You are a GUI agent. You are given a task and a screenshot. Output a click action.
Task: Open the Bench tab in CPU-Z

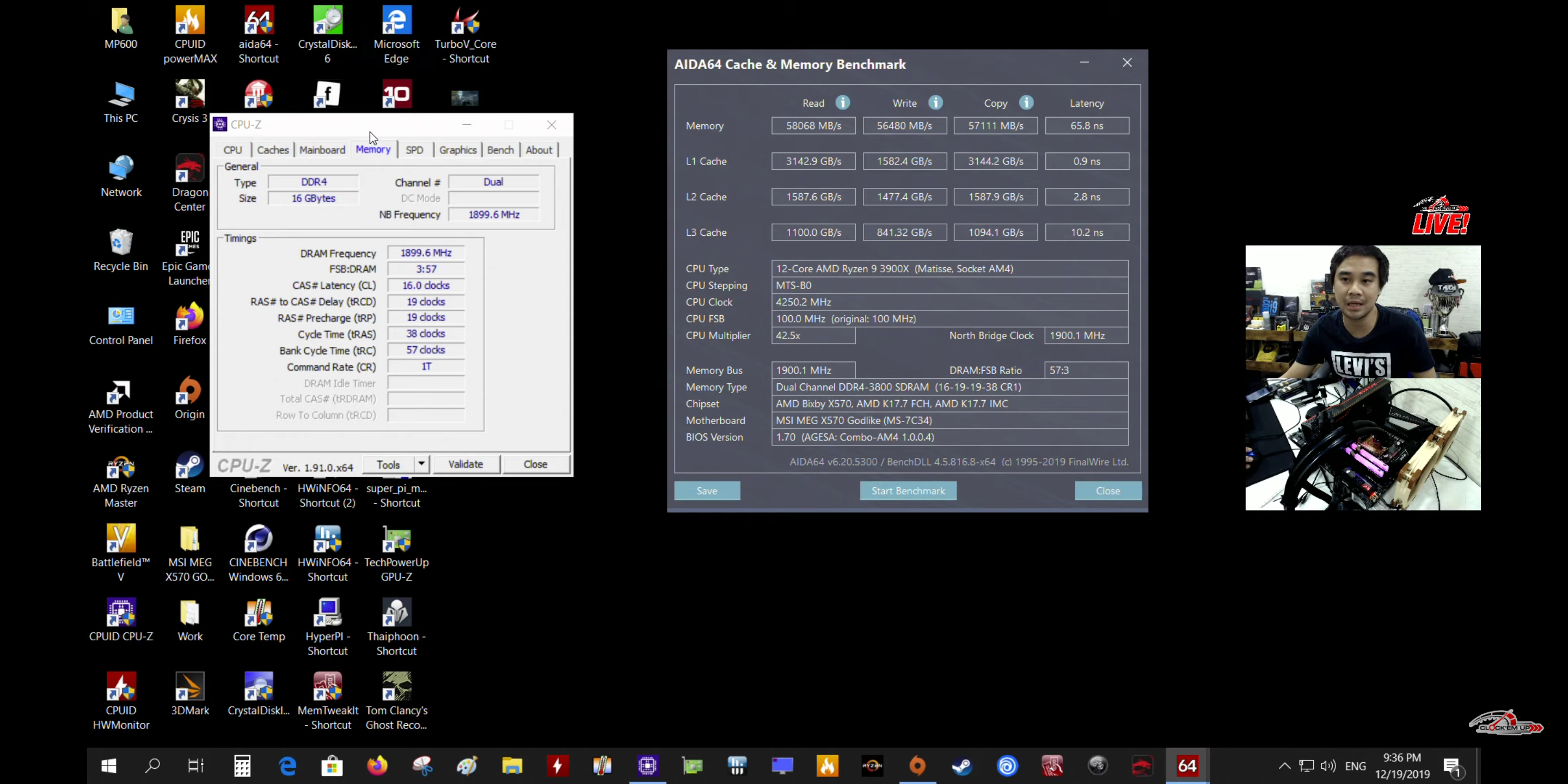click(500, 150)
